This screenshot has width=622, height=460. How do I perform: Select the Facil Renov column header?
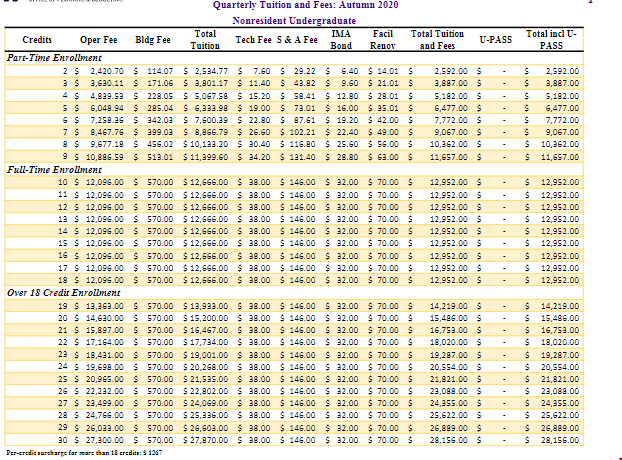tap(383, 40)
